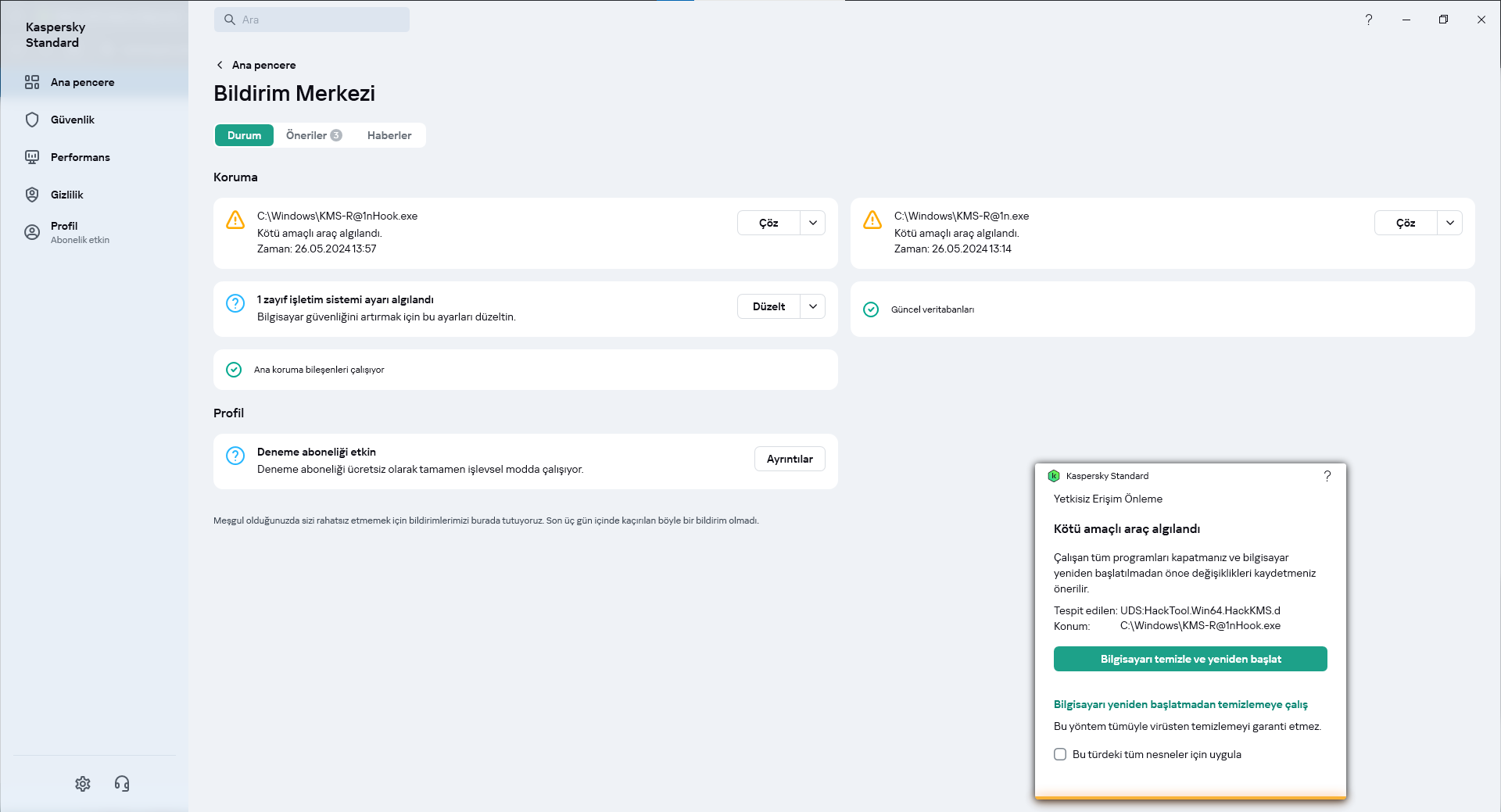Click the main window help question mark

click(1368, 20)
